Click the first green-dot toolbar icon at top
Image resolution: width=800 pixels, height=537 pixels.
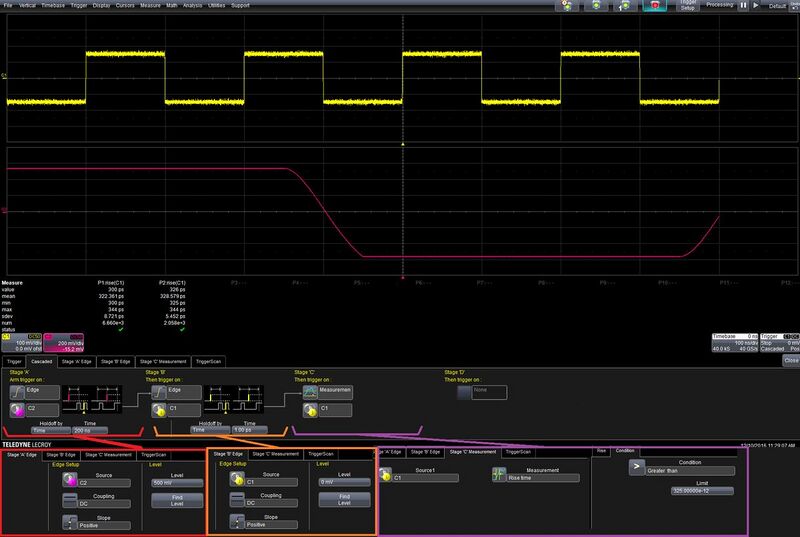point(567,6)
